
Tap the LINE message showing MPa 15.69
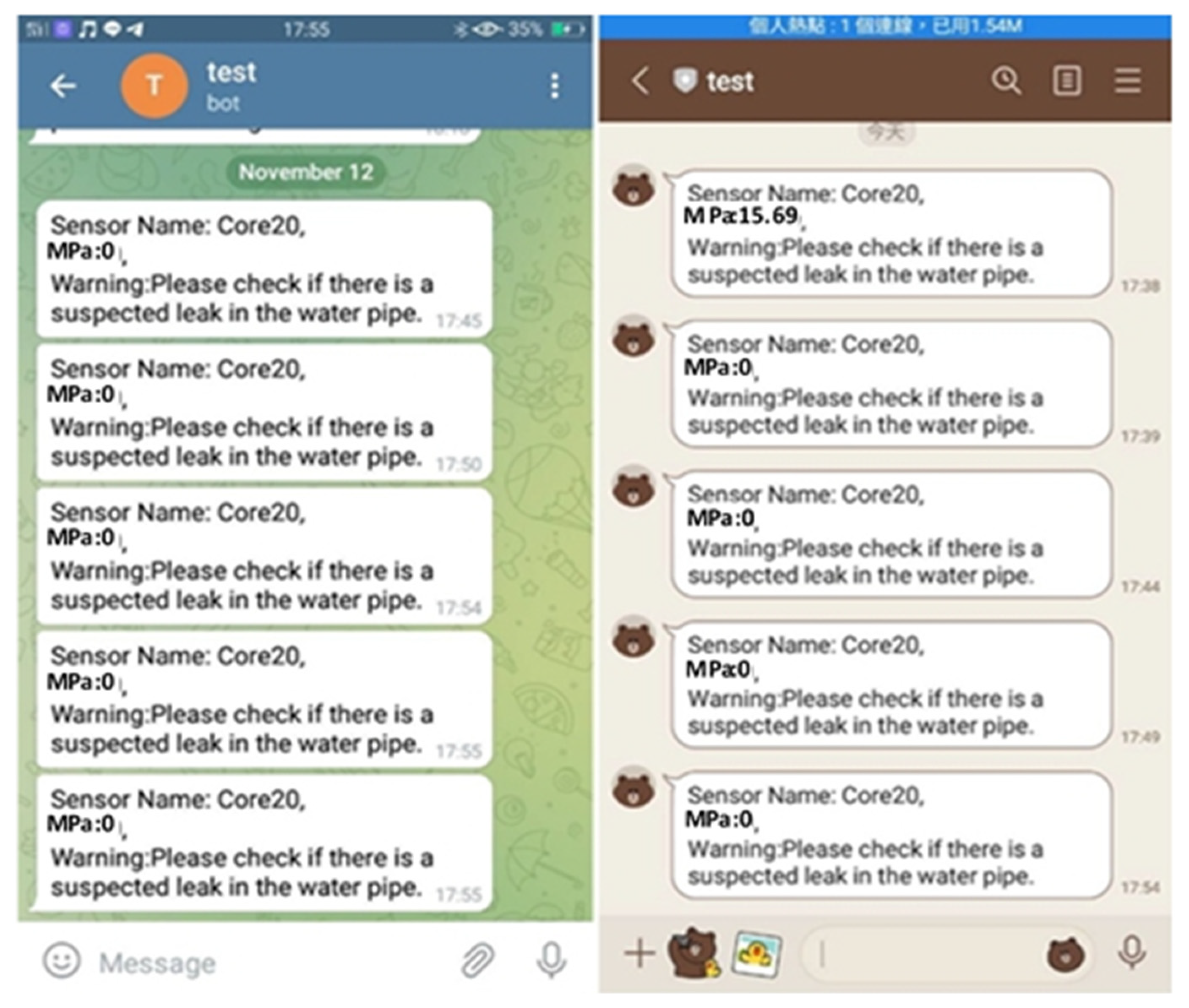892,234
